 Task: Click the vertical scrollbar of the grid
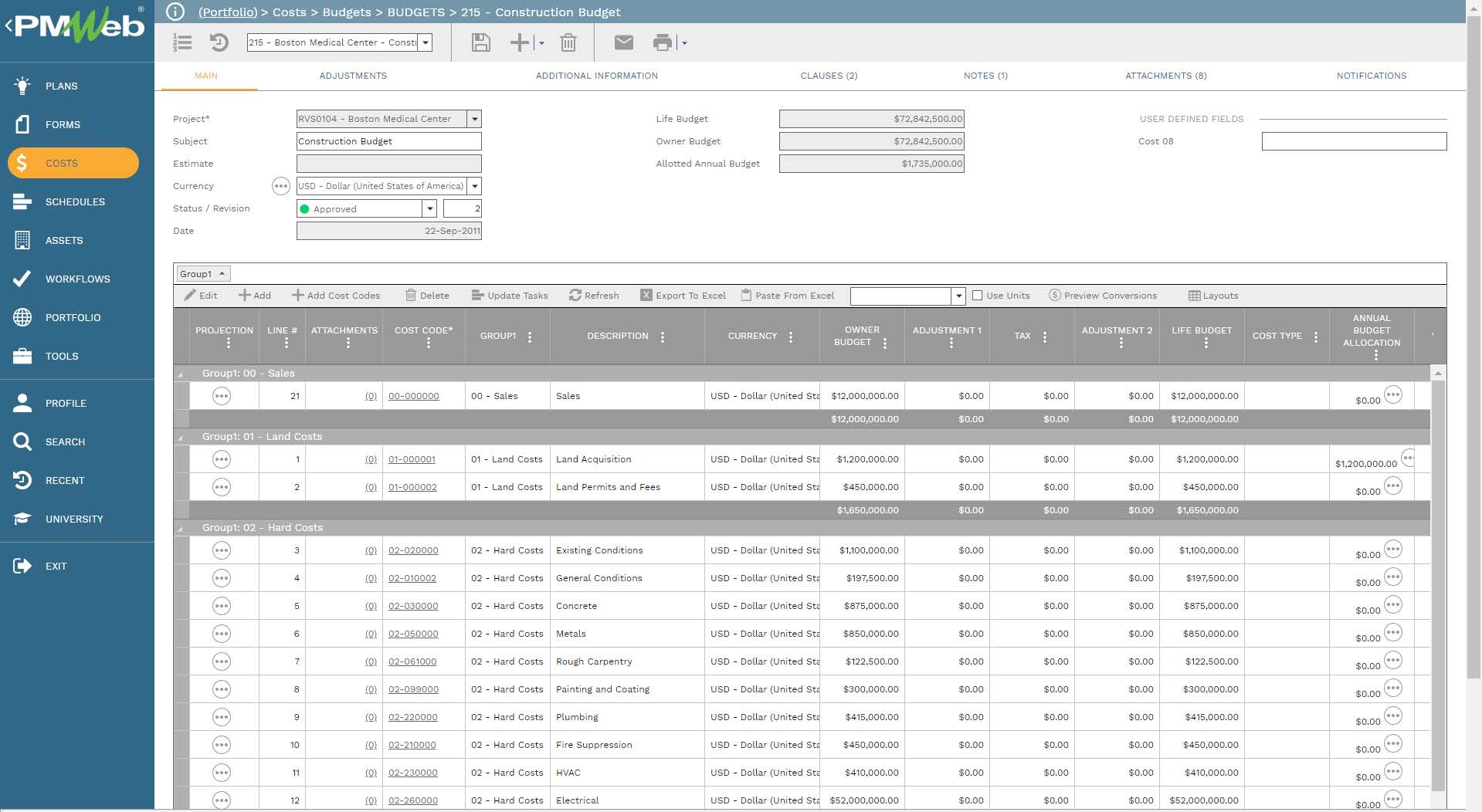tap(1438, 587)
